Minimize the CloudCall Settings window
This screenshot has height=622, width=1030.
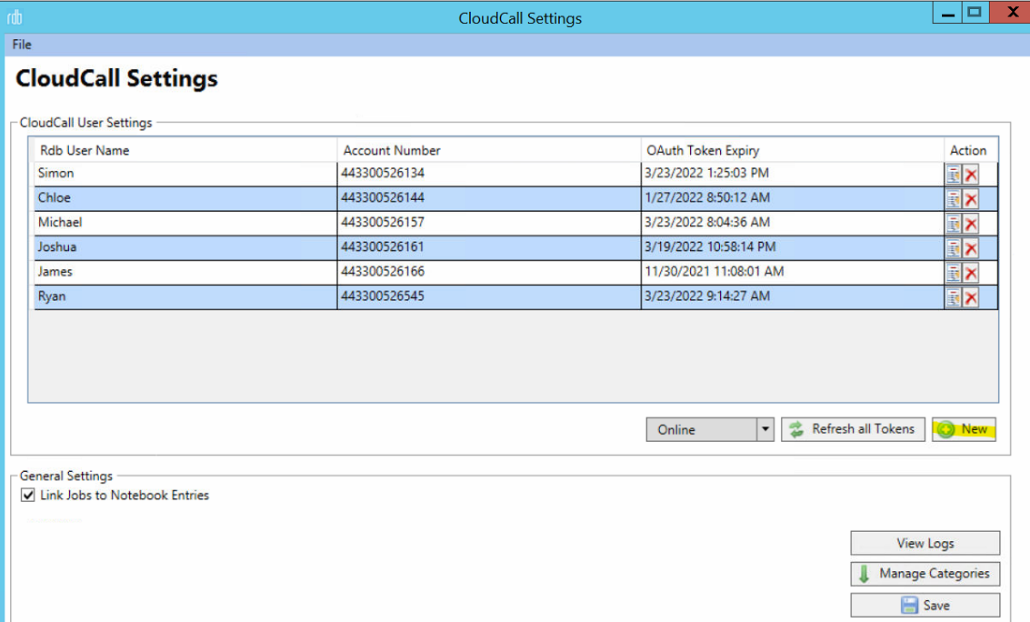[948, 13]
